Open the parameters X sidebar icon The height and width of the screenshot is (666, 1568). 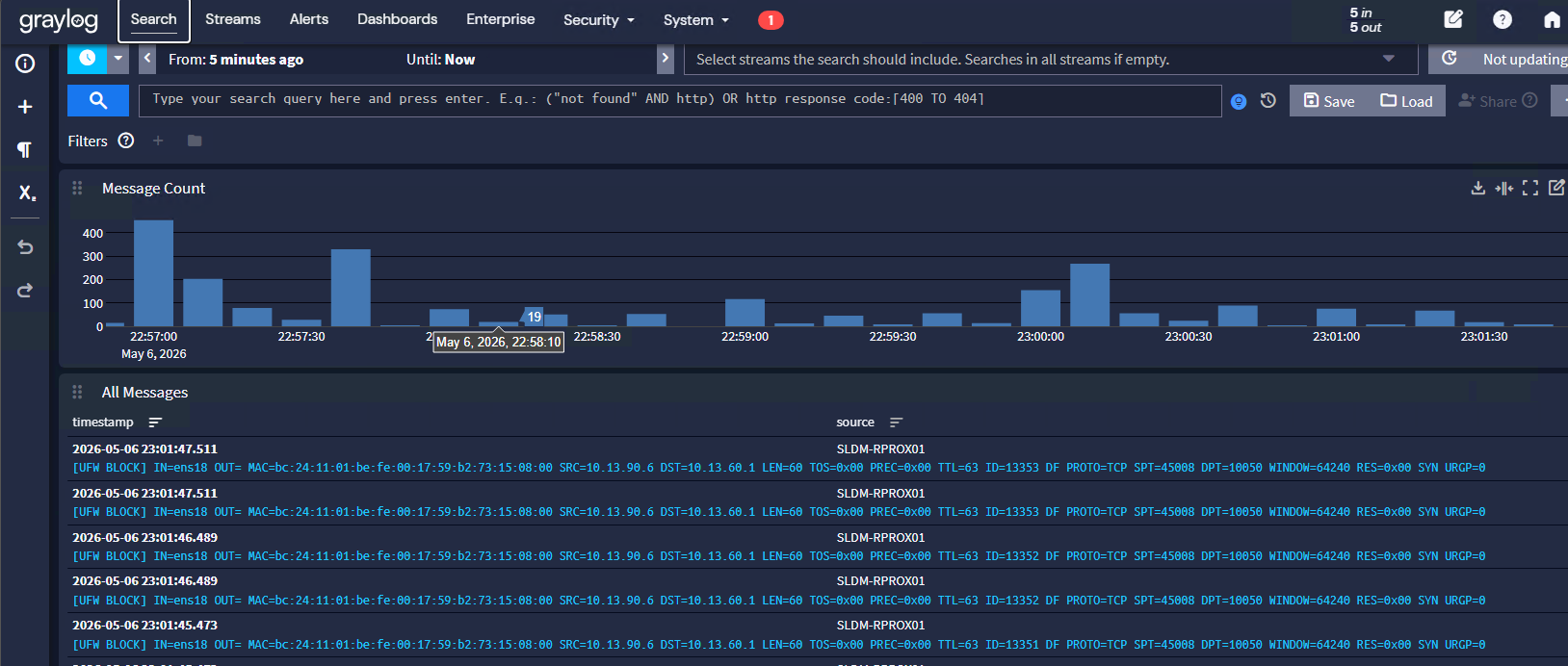26,192
